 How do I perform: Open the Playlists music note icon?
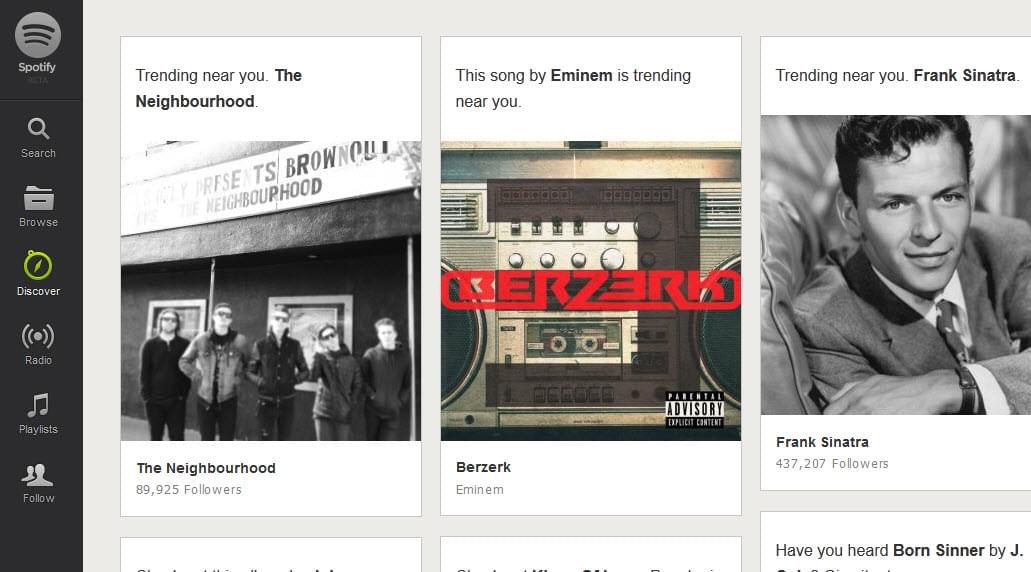[x=38, y=404]
